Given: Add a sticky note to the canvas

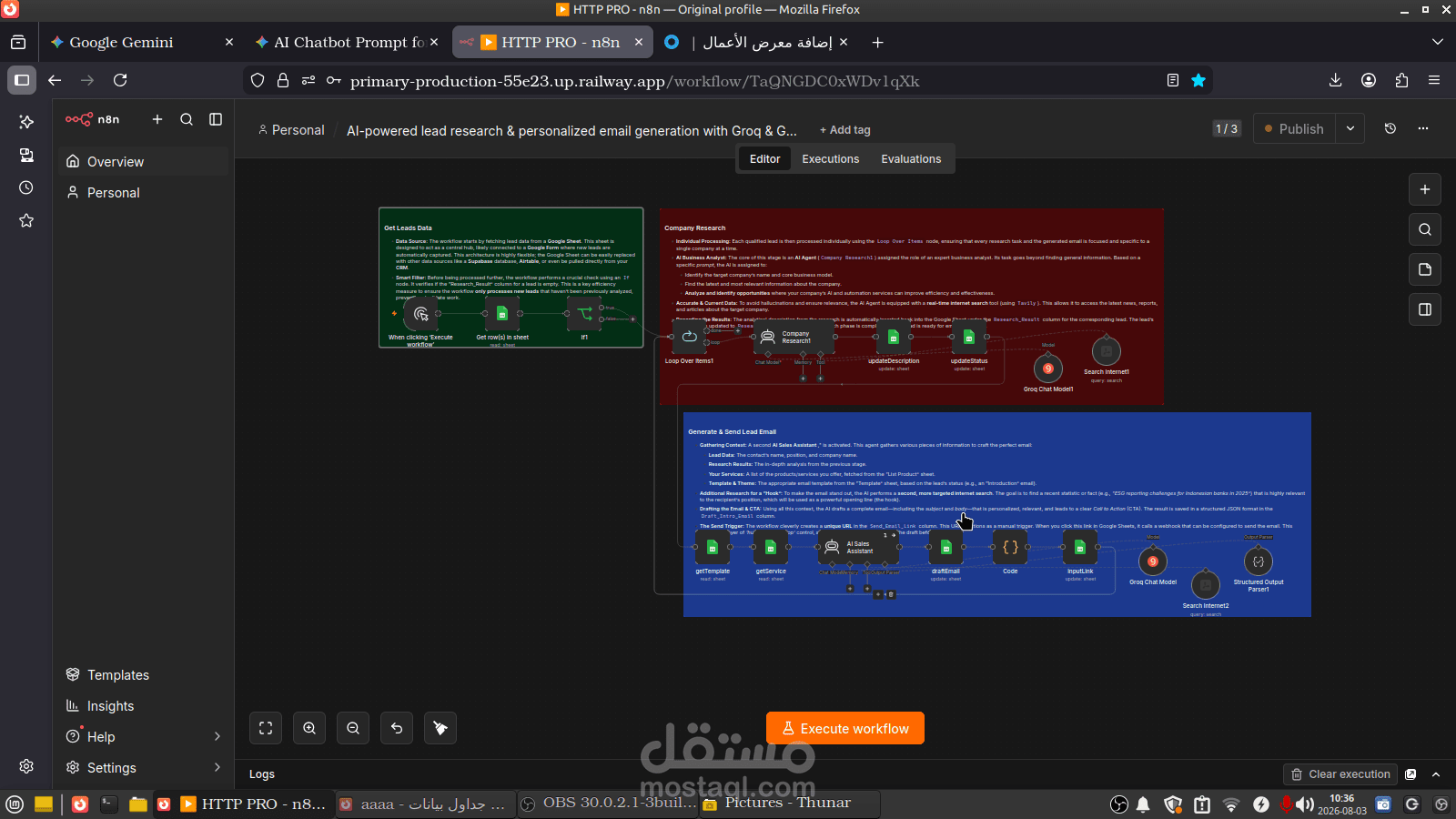Looking at the screenshot, I should (1425, 269).
